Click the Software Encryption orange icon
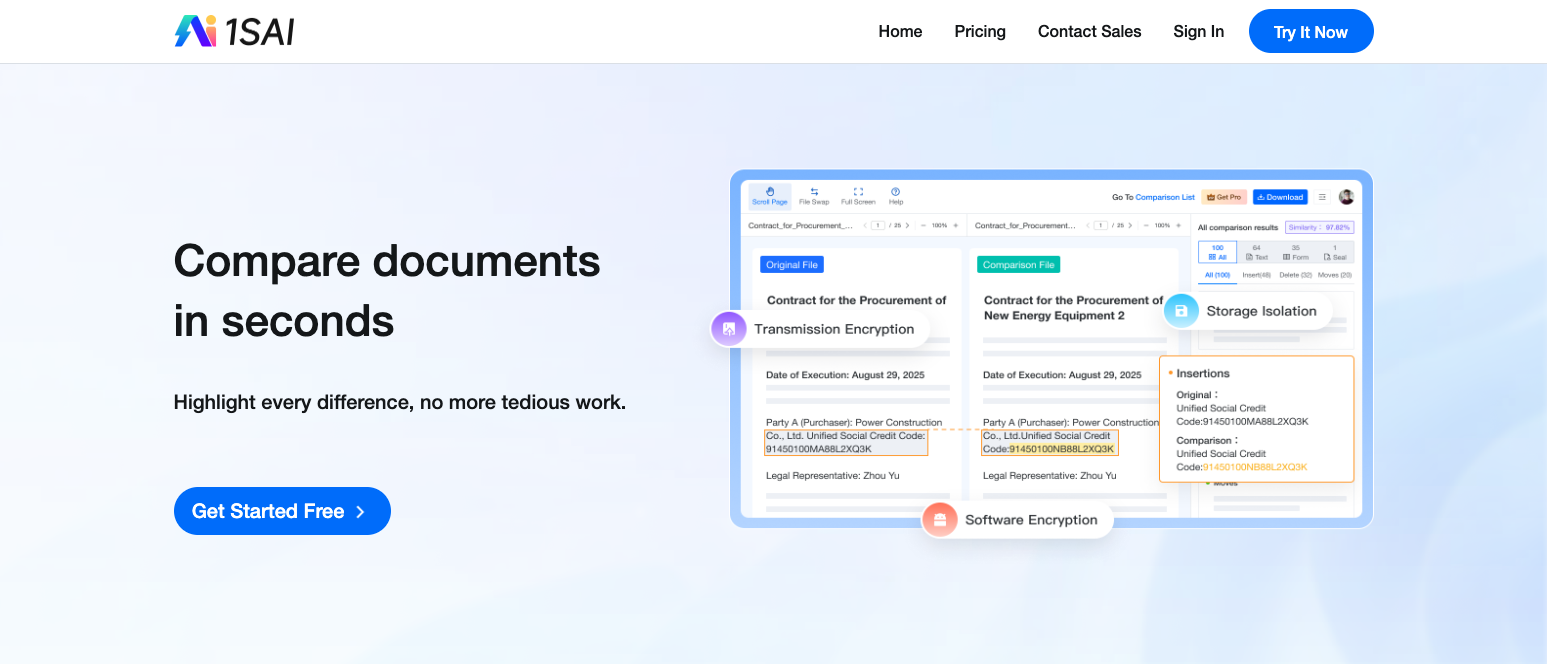 point(939,520)
